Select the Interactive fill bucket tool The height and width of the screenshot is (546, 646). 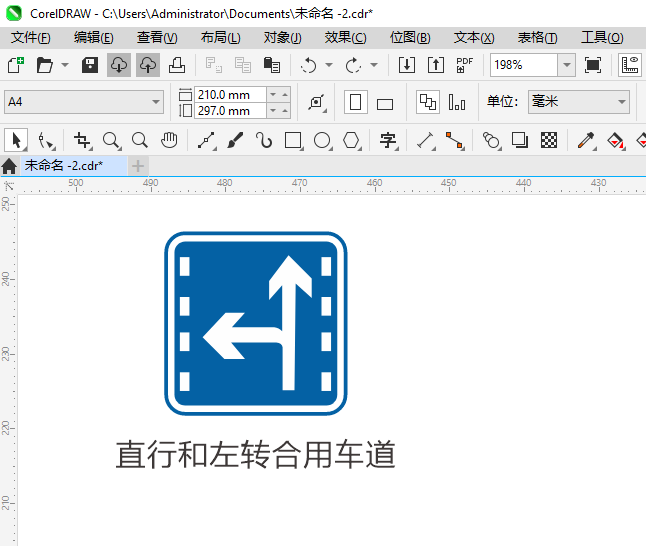click(x=616, y=141)
